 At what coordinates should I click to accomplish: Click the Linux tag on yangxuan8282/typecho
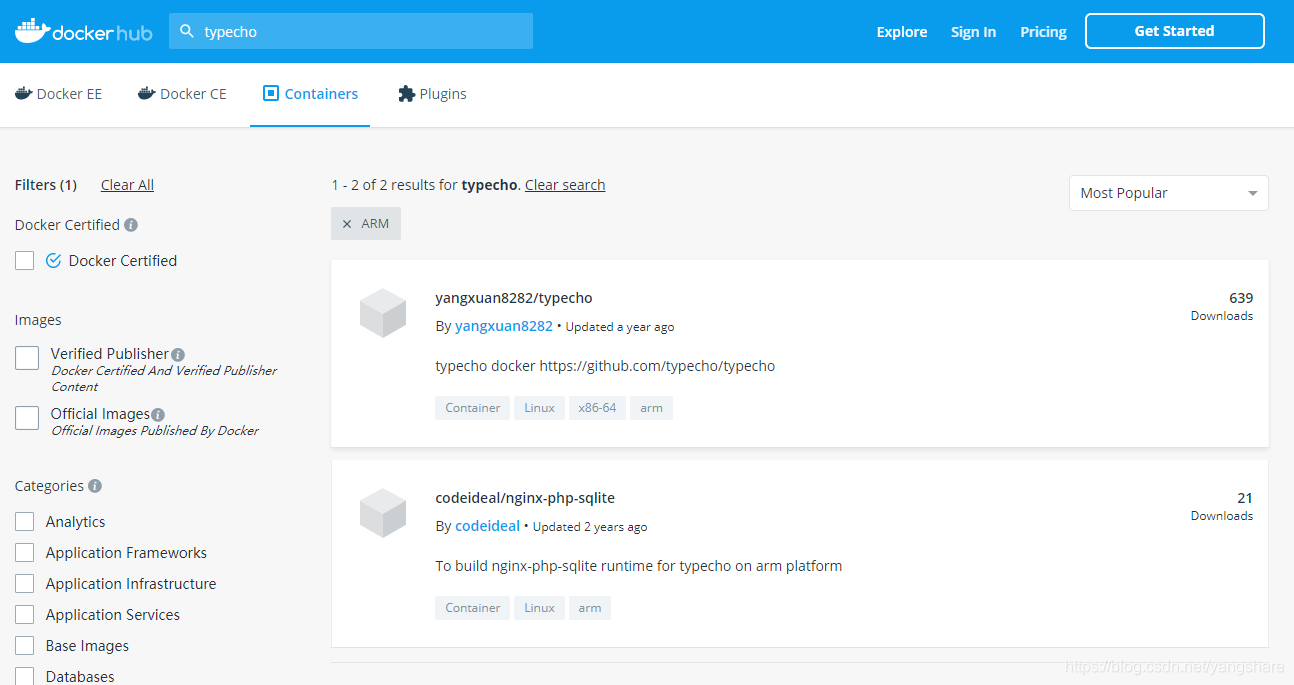point(540,408)
